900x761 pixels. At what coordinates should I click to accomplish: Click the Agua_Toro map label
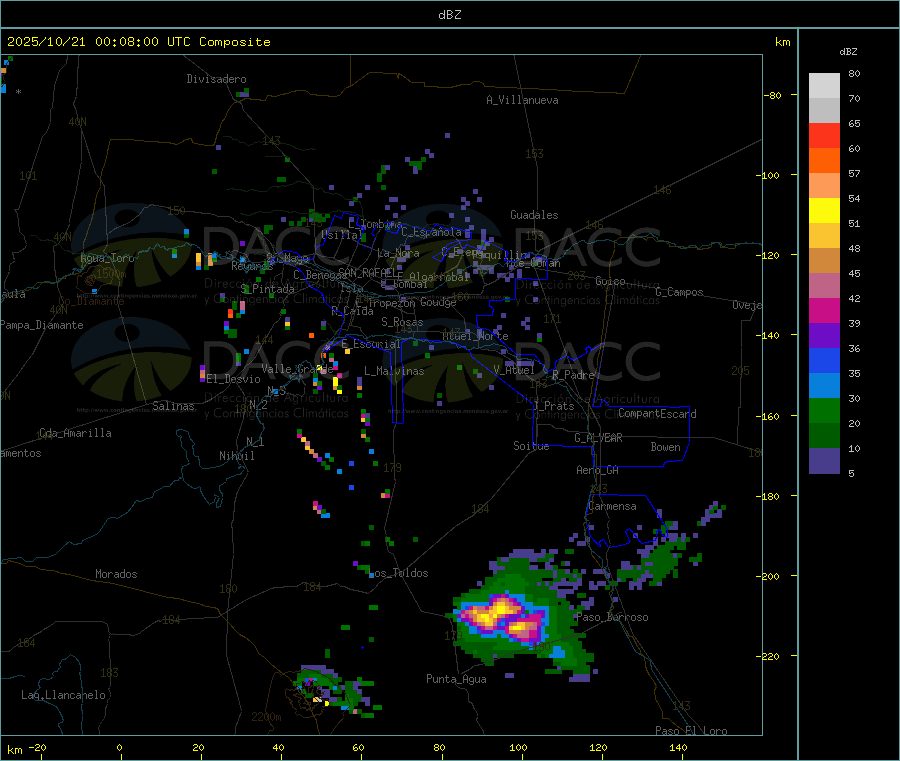pos(107,258)
